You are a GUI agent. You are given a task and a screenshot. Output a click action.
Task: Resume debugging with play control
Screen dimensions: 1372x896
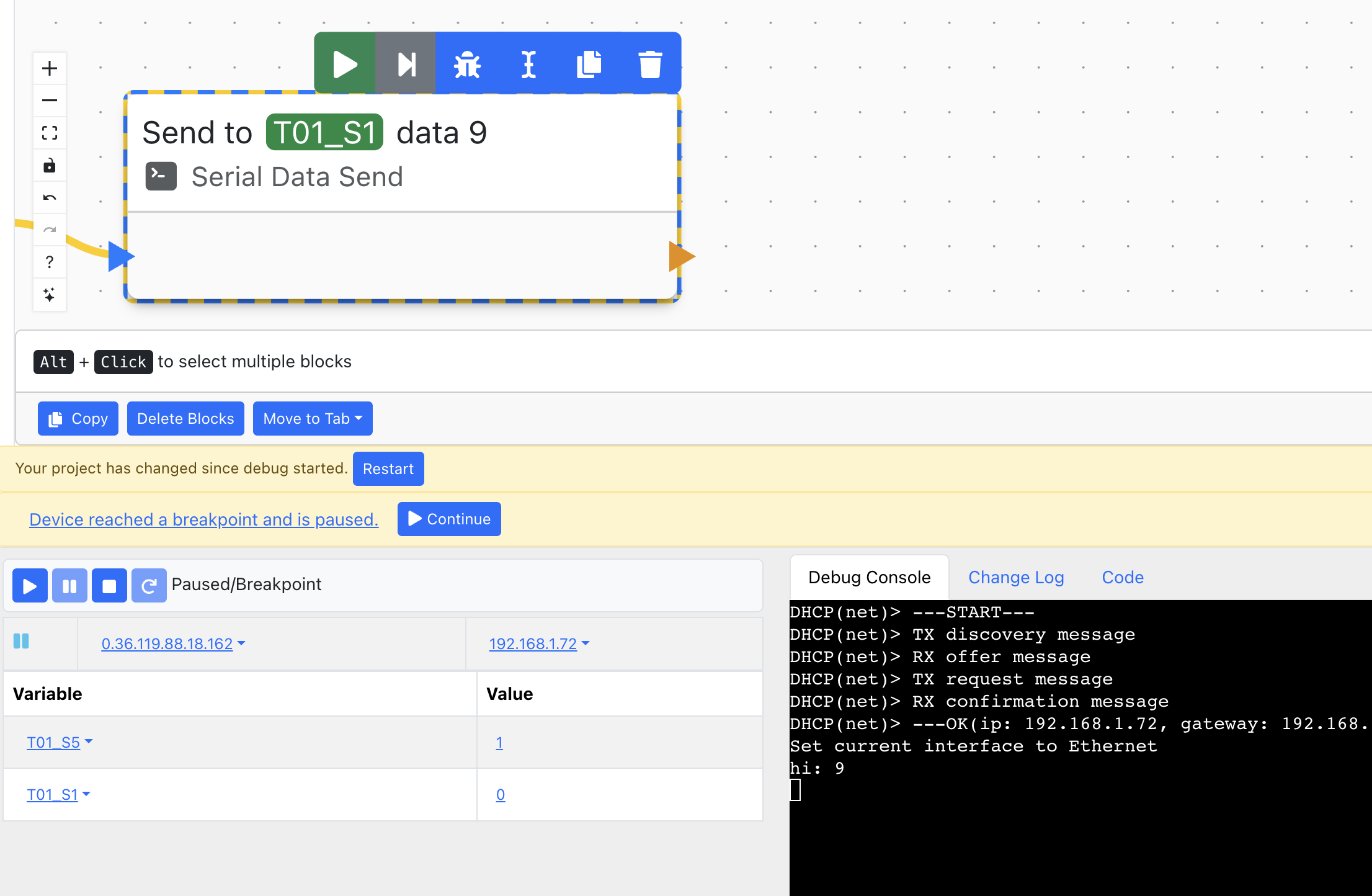(30, 585)
